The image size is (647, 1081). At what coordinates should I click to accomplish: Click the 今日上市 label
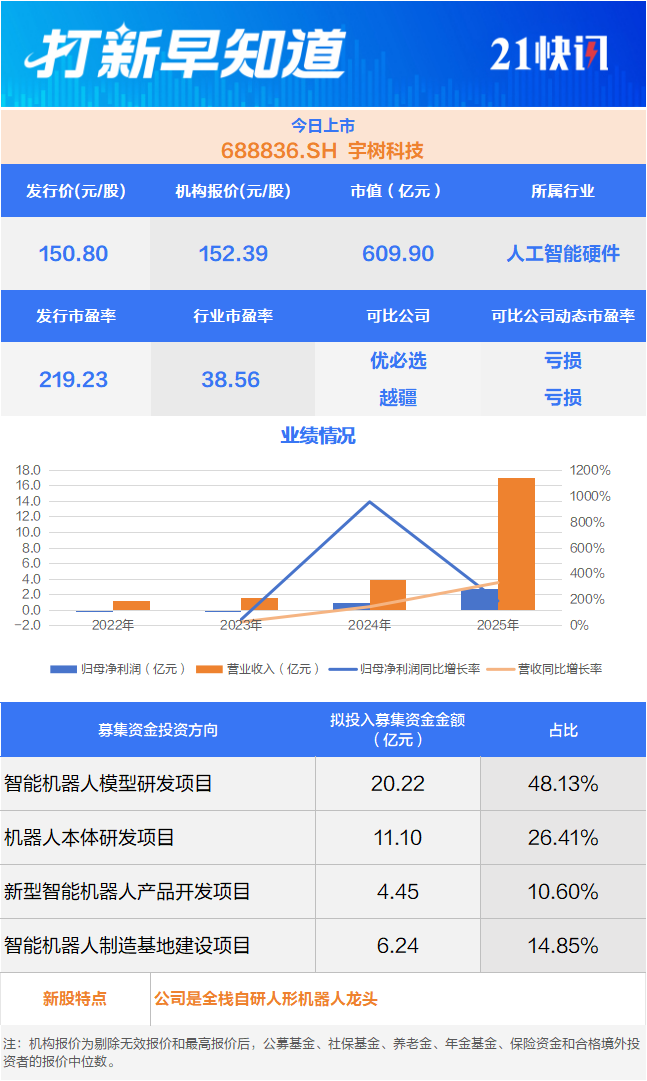click(323, 125)
